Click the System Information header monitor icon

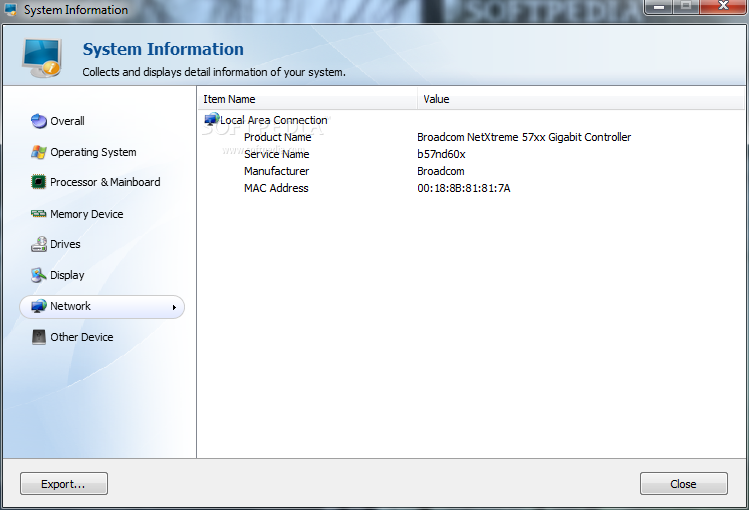42,58
